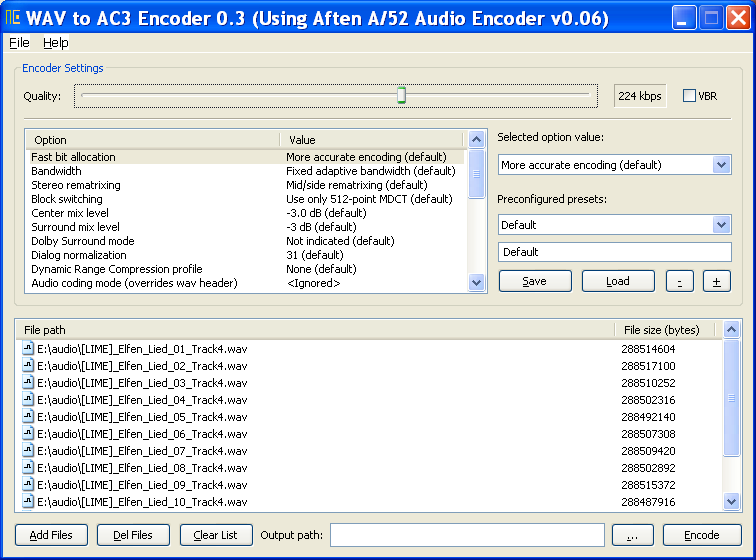The height and width of the screenshot is (560, 756).
Task: Select the Surround mix level option row
Action: click(x=245, y=227)
